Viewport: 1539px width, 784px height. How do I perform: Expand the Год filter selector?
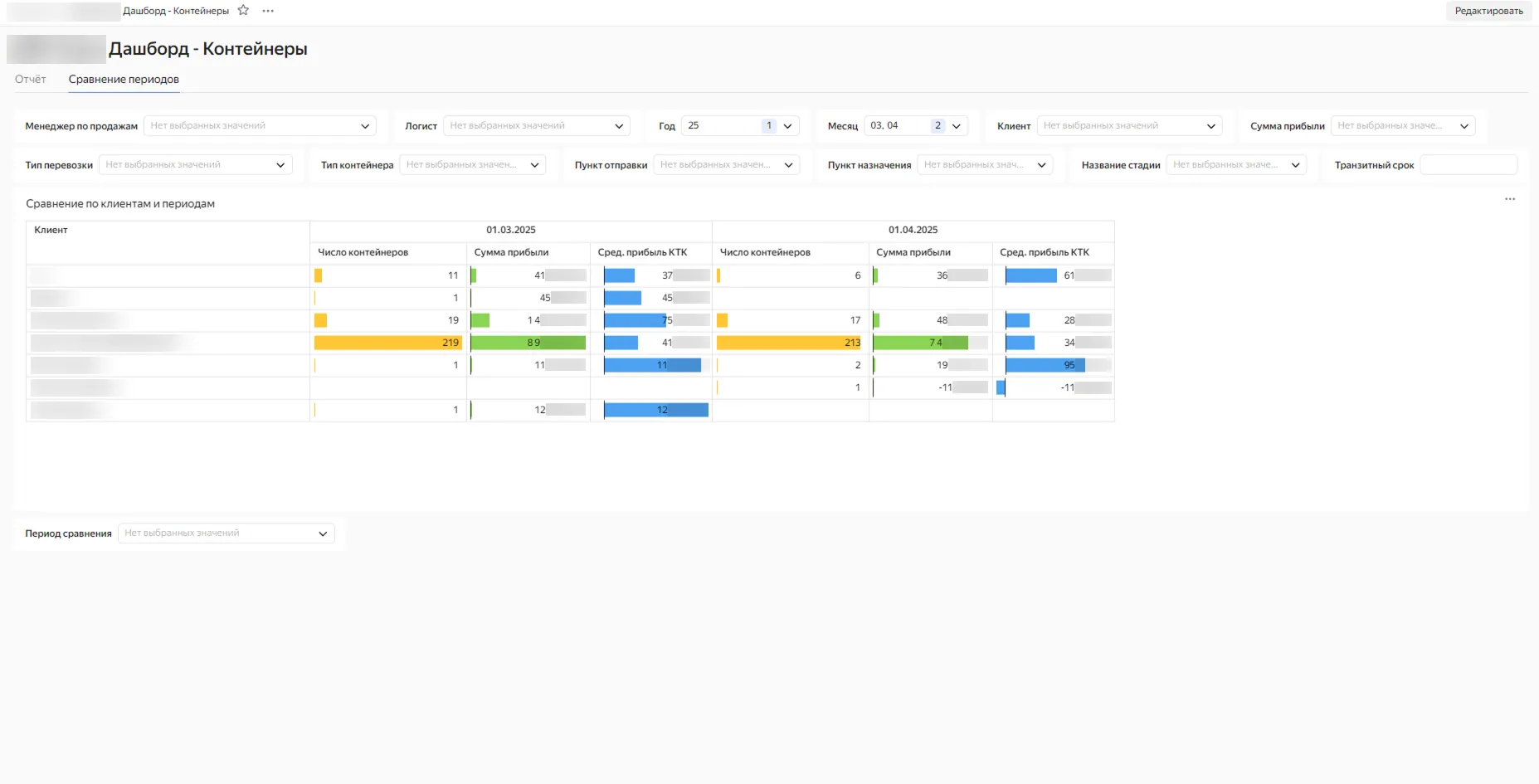(x=739, y=126)
